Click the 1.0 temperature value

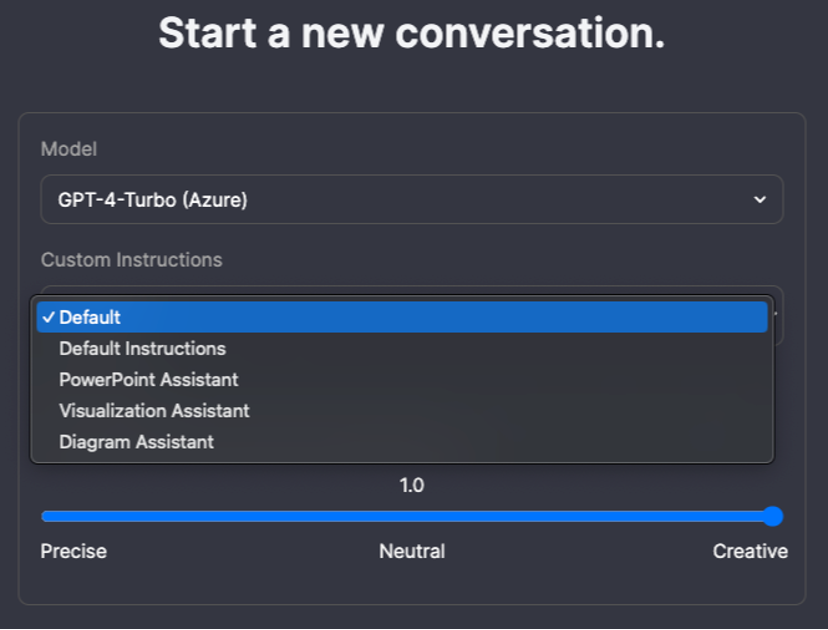(x=412, y=486)
